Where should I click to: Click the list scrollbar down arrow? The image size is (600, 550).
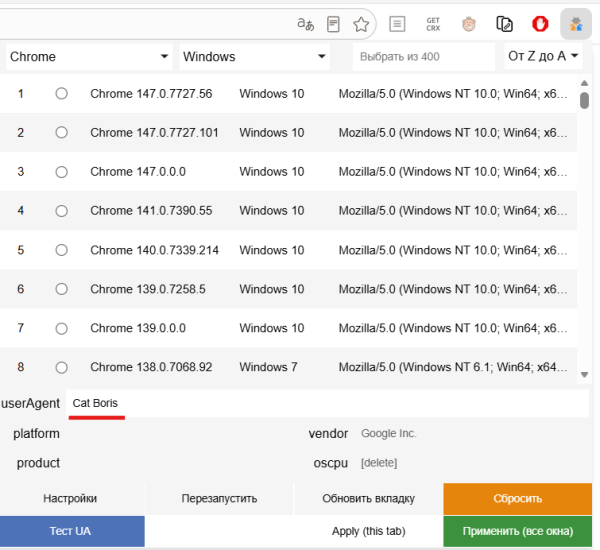584,375
